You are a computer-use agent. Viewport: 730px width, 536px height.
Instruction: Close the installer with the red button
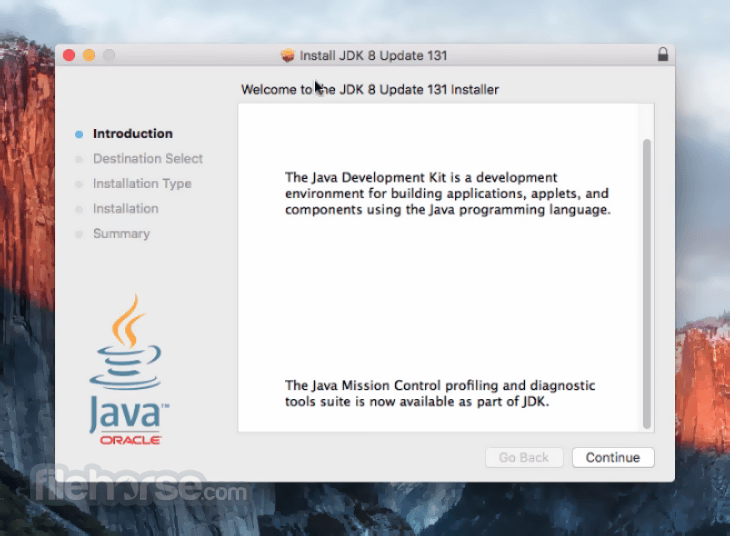[69, 55]
